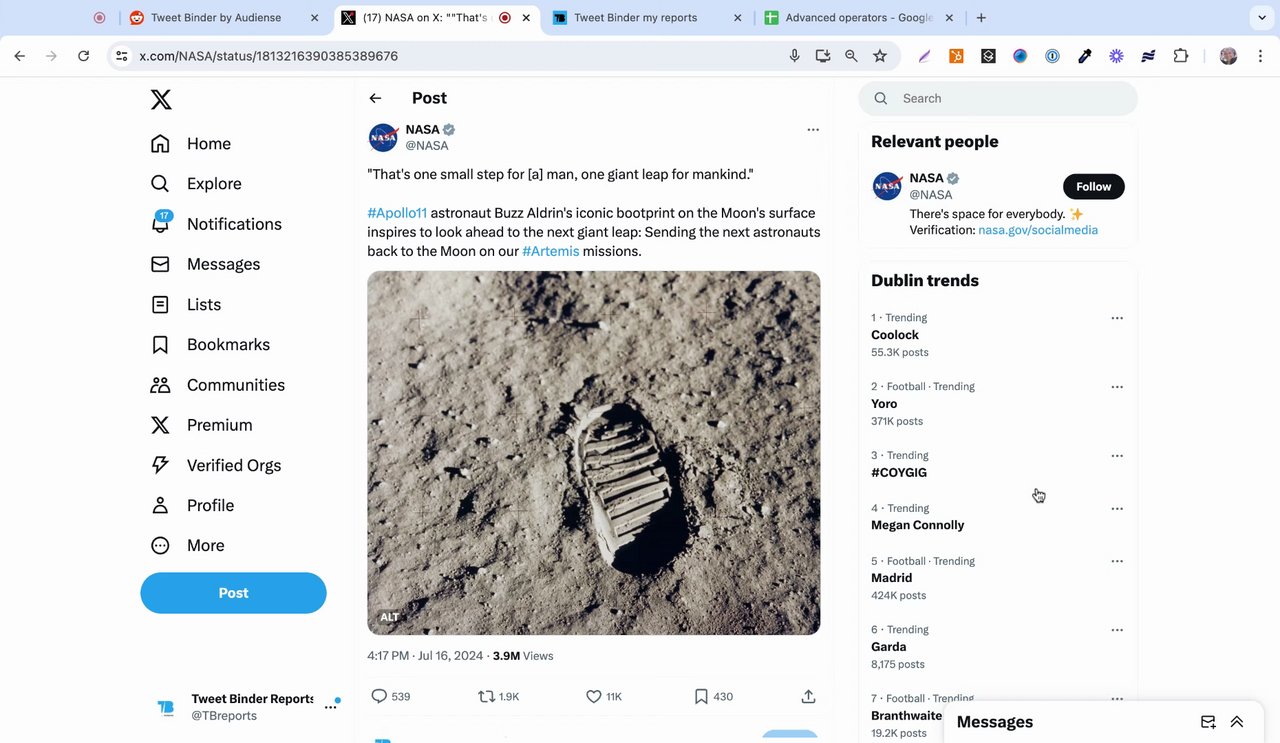Open options for the Coolock trend
The width and height of the screenshot is (1280, 743).
pyautogui.click(x=1117, y=318)
